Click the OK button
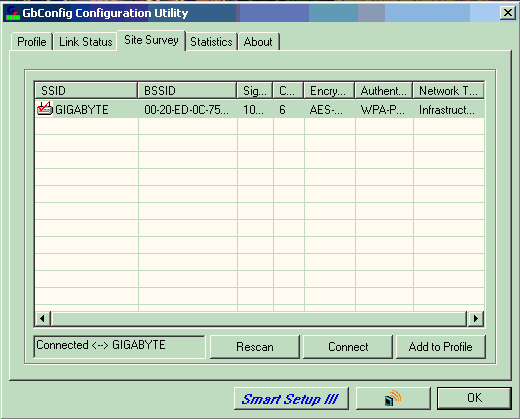This screenshot has height=419, width=520. click(474, 398)
